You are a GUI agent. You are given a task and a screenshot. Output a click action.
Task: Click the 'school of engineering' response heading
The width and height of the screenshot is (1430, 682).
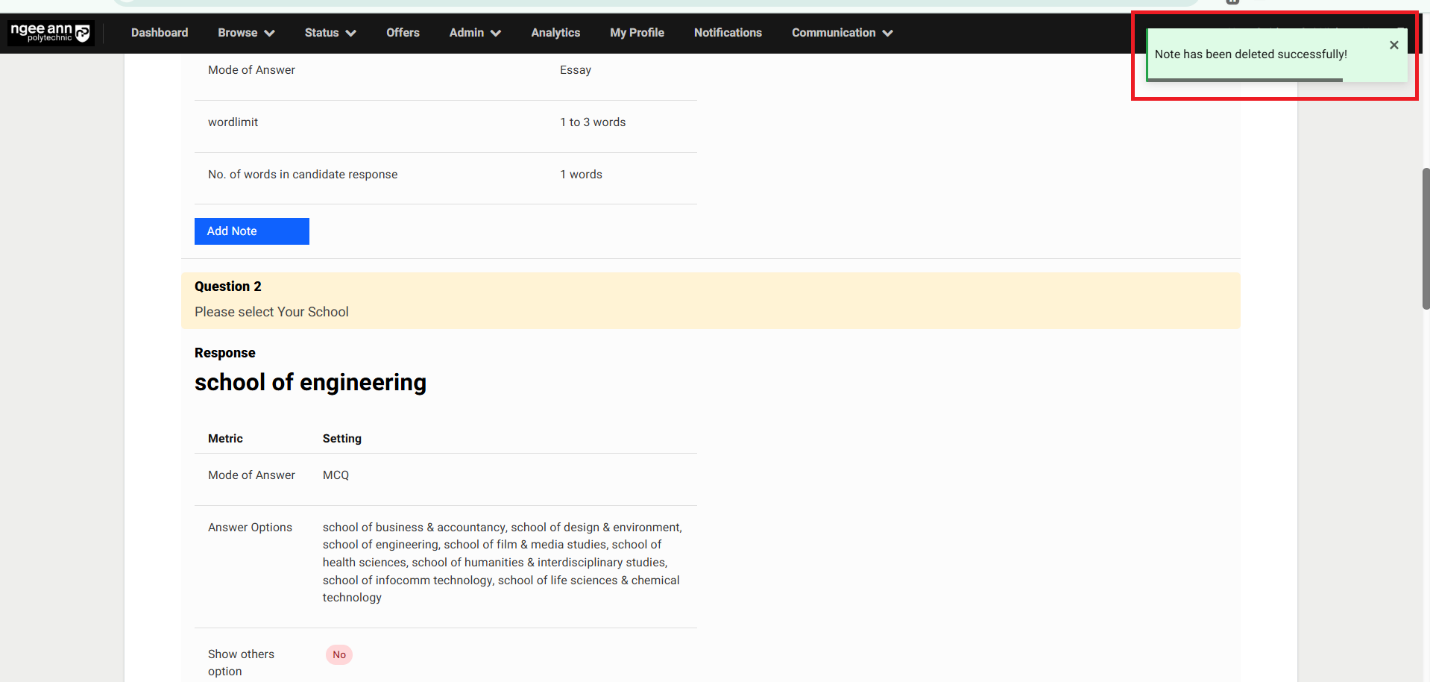click(310, 383)
